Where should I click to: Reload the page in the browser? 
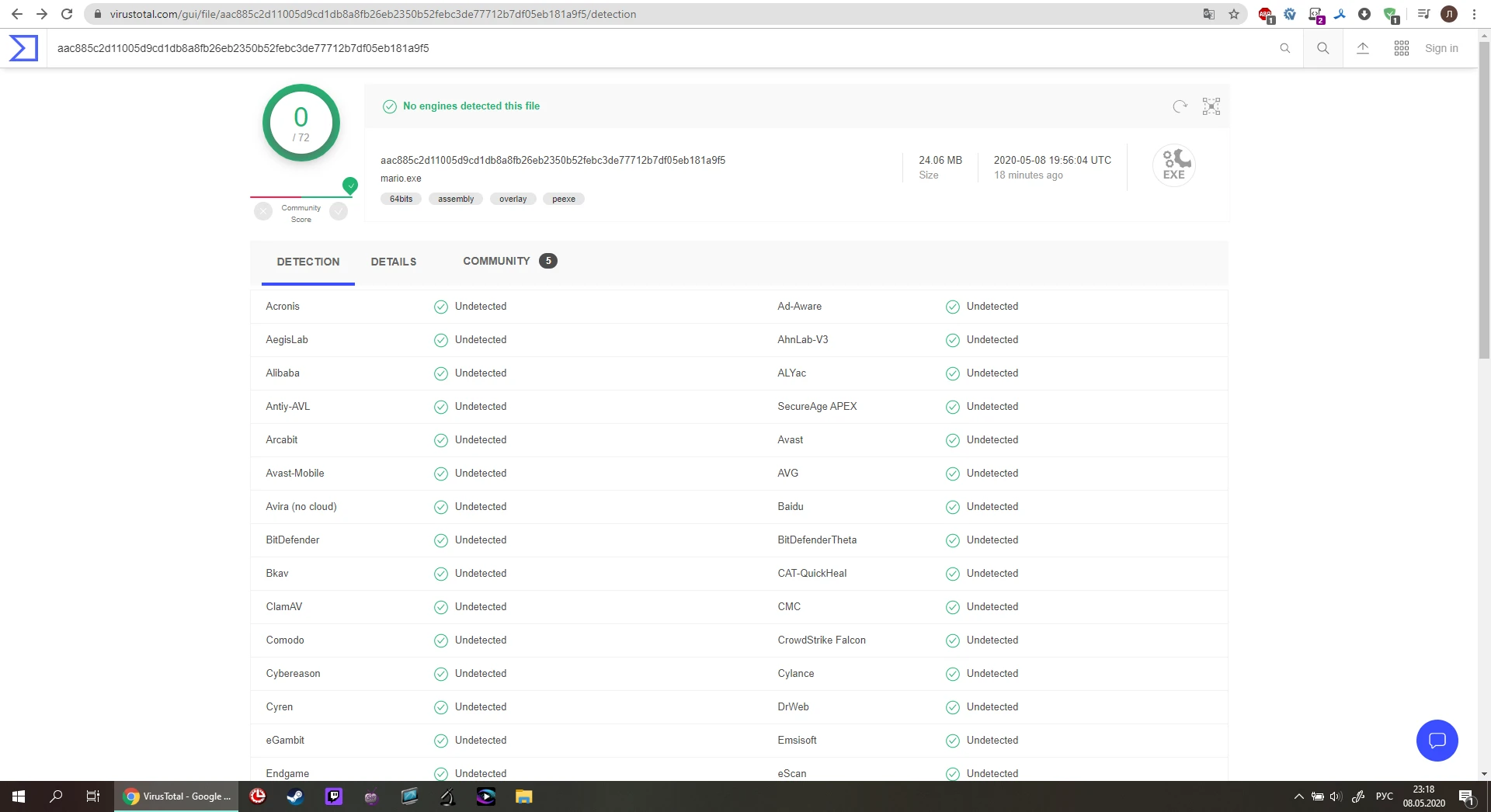[x=67, y=14]
